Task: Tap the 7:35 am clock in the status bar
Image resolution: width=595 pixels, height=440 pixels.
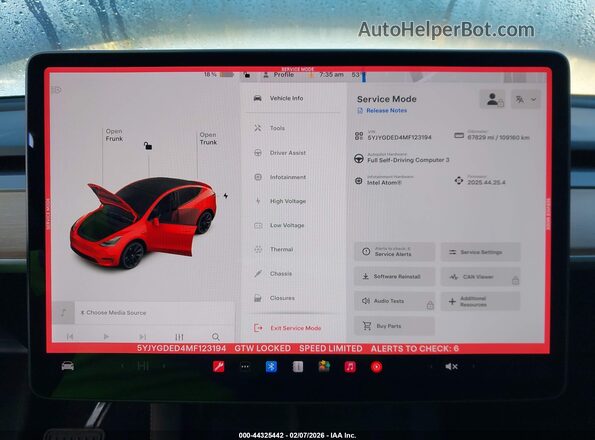Action: pyautogui.click(x=331, y=75)
